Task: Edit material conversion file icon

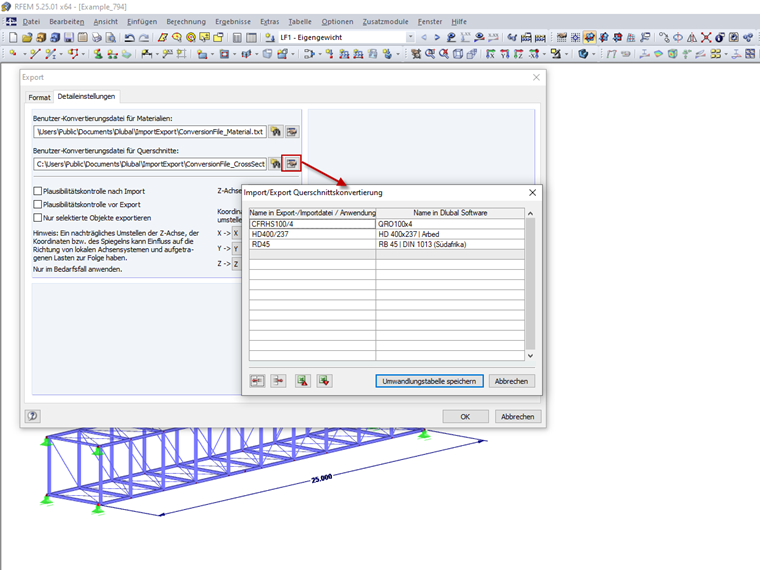Action: tap(292, 132)
